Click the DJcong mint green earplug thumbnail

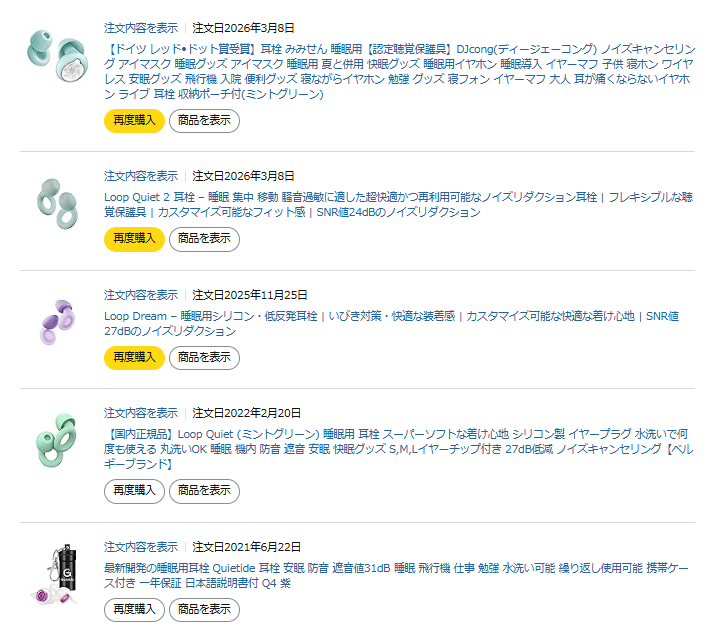tap(58, 58)
